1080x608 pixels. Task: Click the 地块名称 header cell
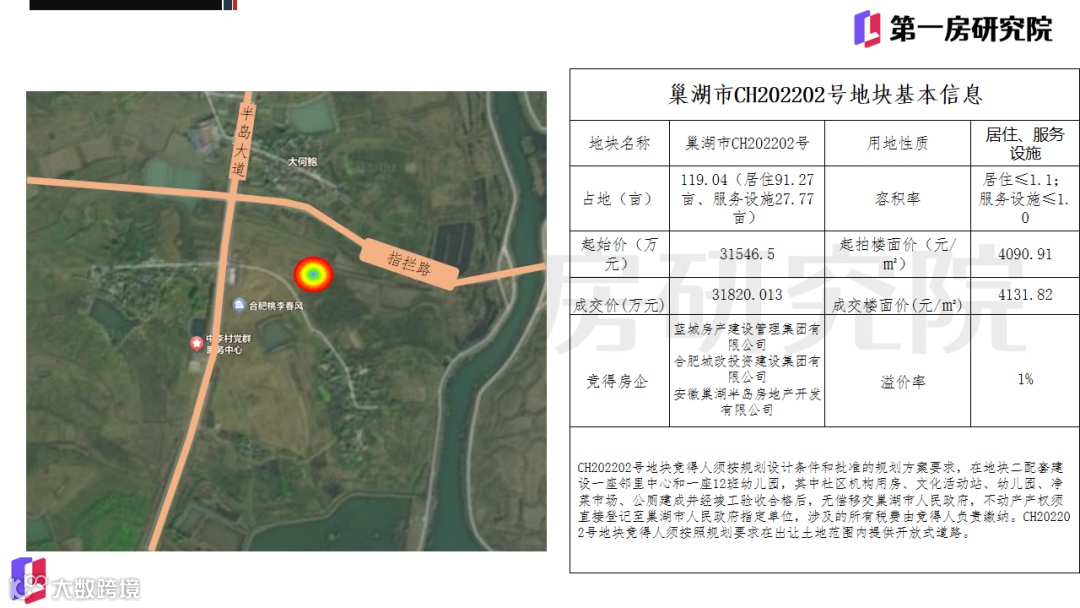point(619,143)
